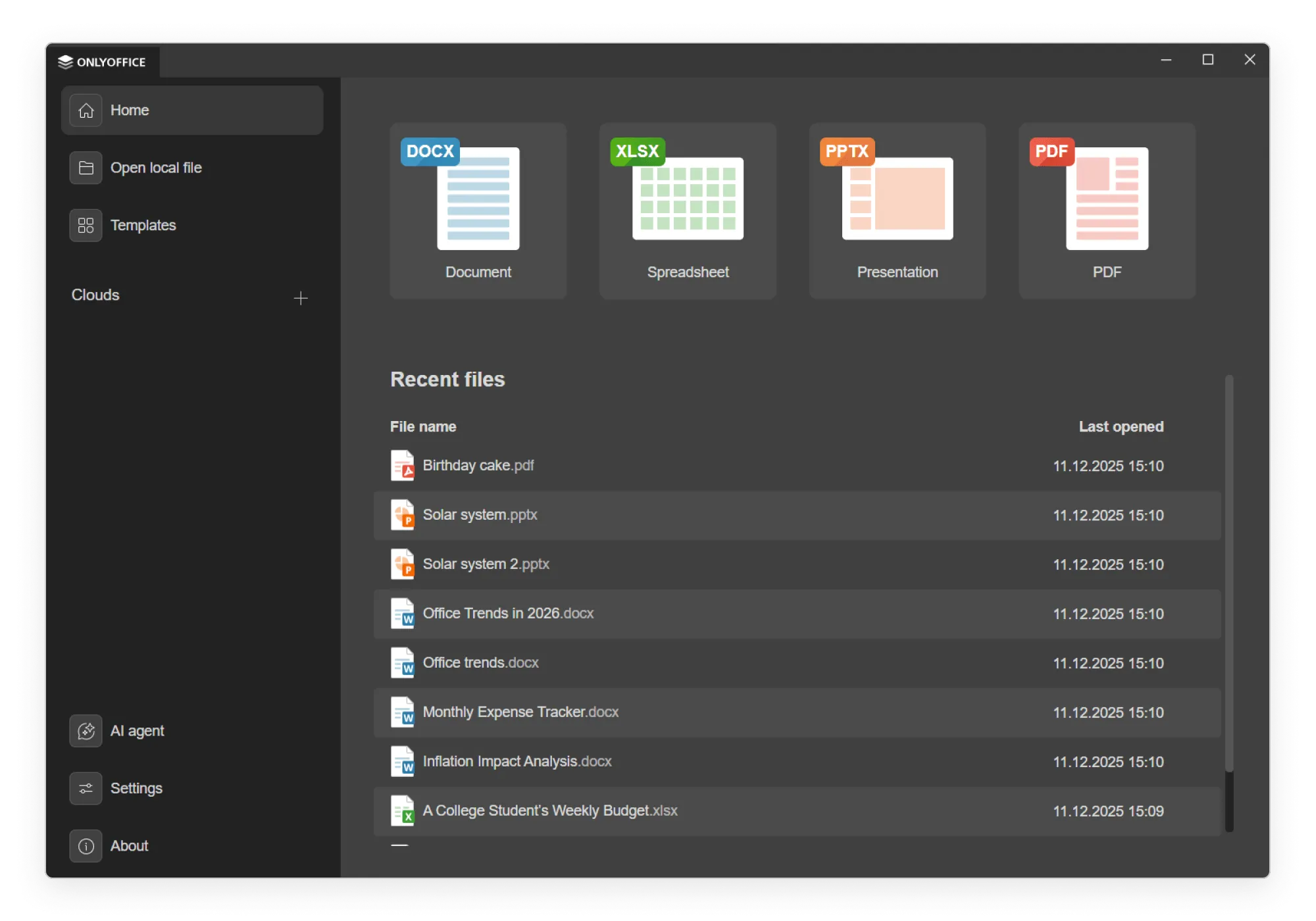
Task: Click the Solar system.pptx file icon
Action: 402,515
